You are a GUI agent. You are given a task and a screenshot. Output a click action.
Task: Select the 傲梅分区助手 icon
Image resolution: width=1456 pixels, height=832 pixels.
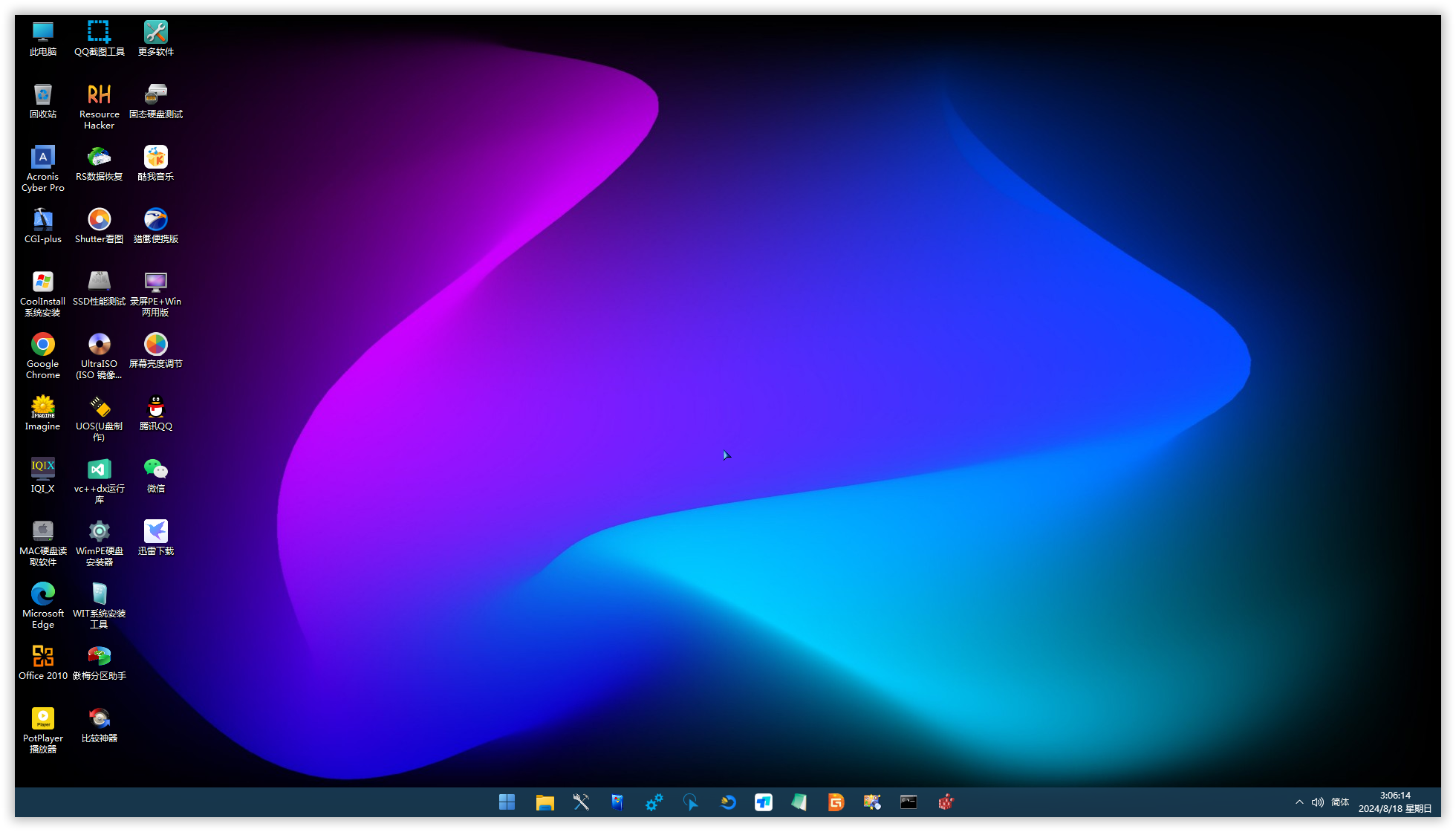tap(100, 663)
